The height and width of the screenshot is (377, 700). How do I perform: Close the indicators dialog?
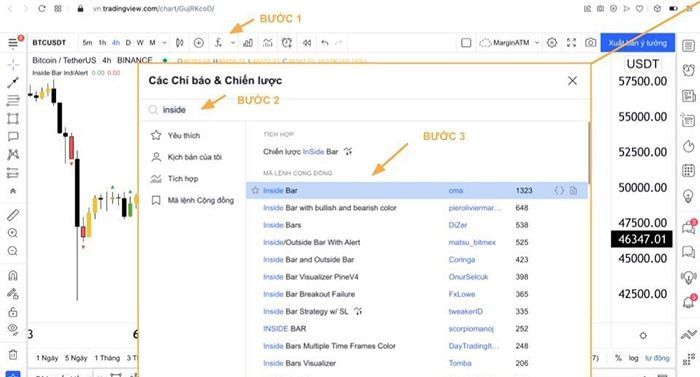pyautogui.click(x=572, y=81)
